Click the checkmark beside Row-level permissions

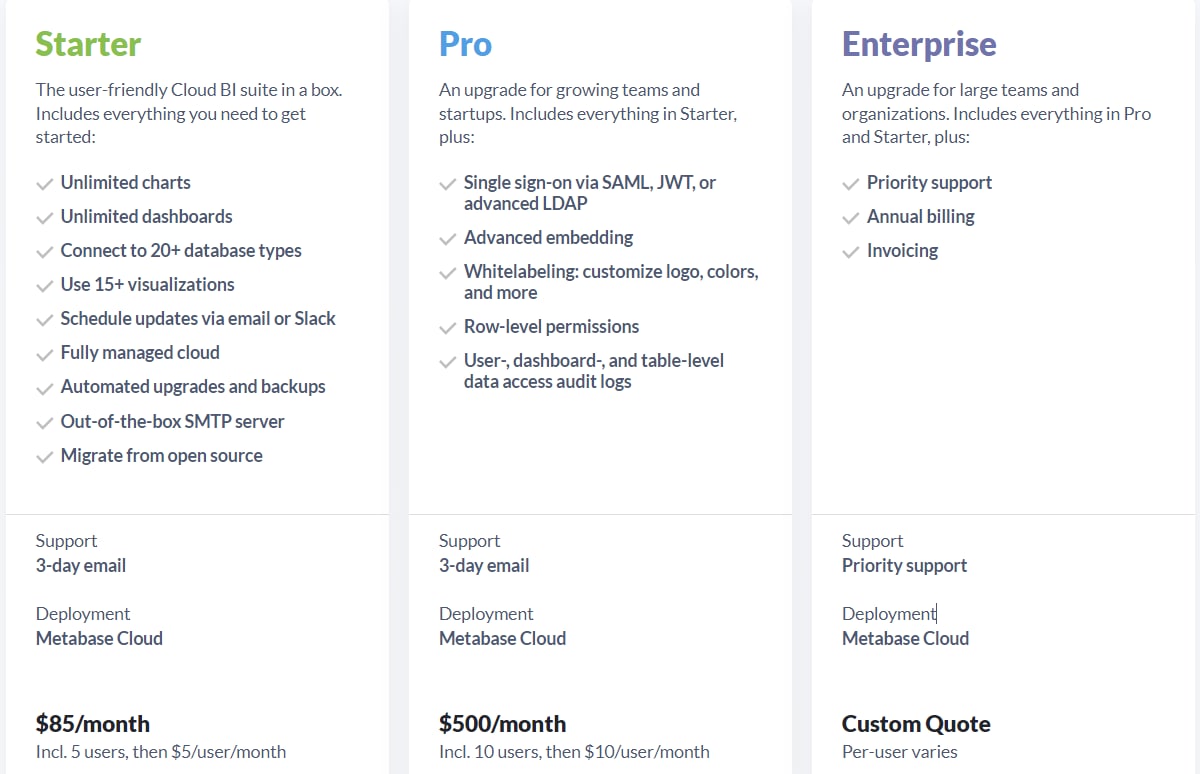(x=447, y=328)
